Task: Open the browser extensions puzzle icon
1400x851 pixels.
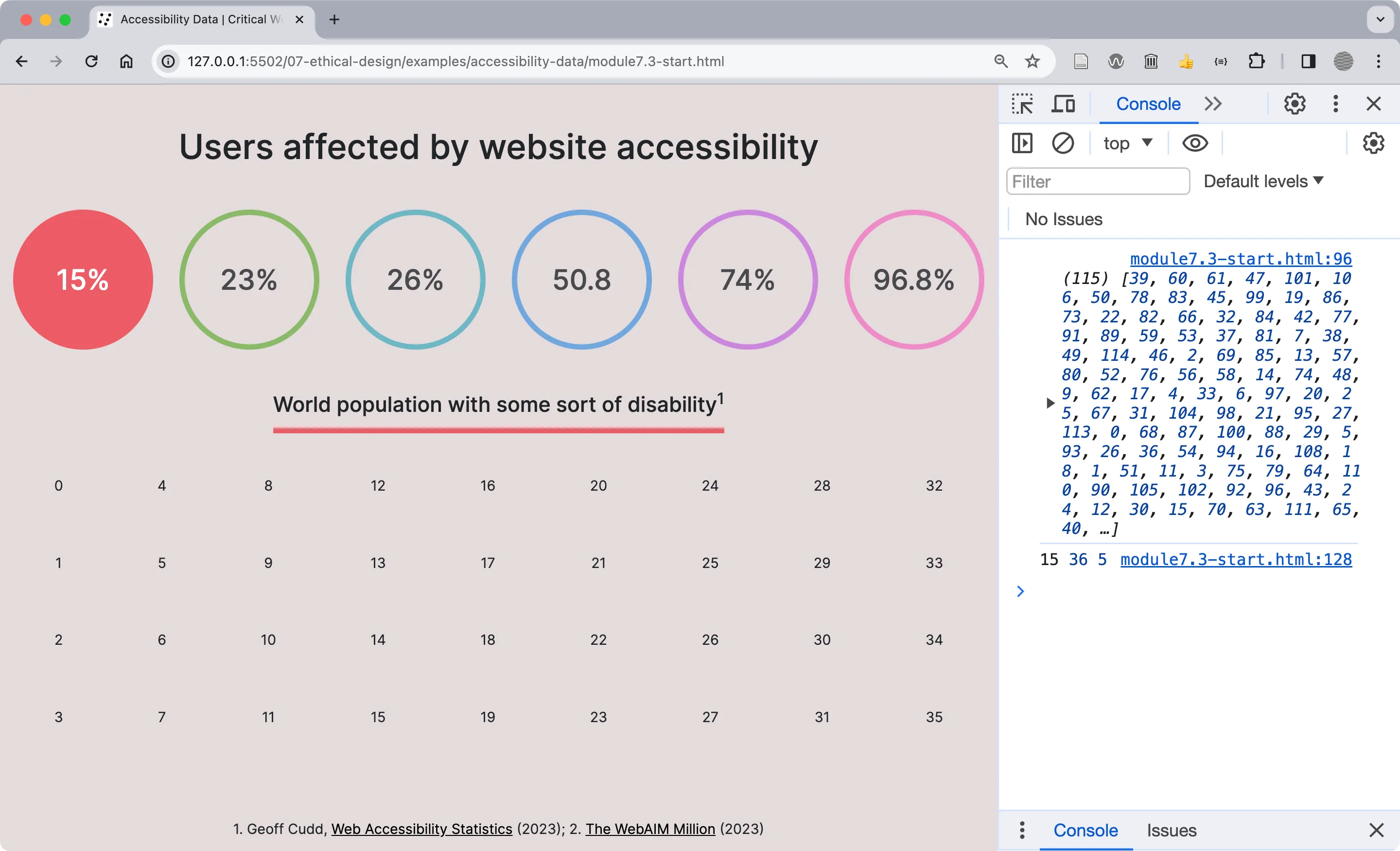Action: pyautogui.click(x=1256, y=61)
